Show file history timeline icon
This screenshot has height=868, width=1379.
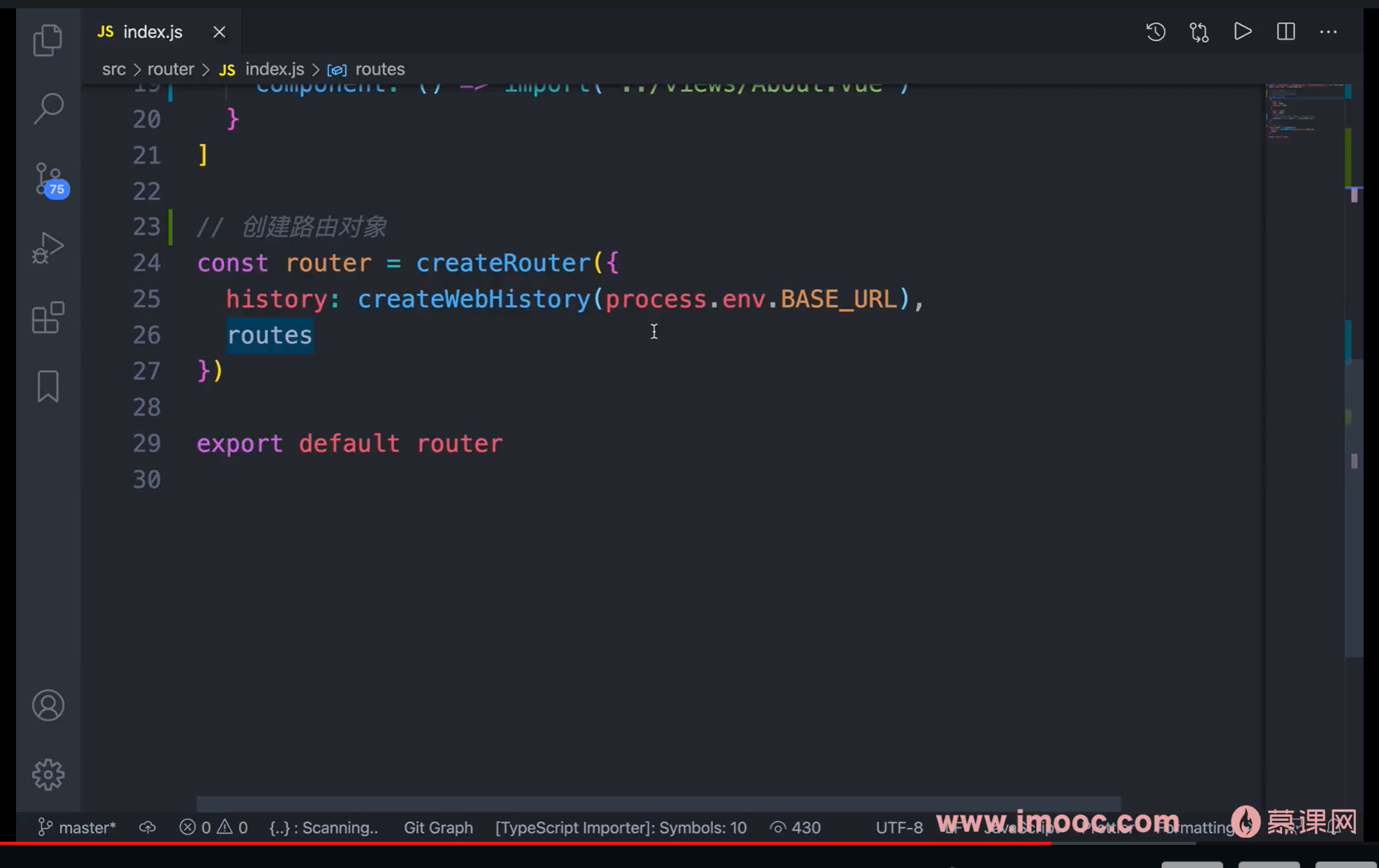pyautogui.click(x=1155, y=31)
